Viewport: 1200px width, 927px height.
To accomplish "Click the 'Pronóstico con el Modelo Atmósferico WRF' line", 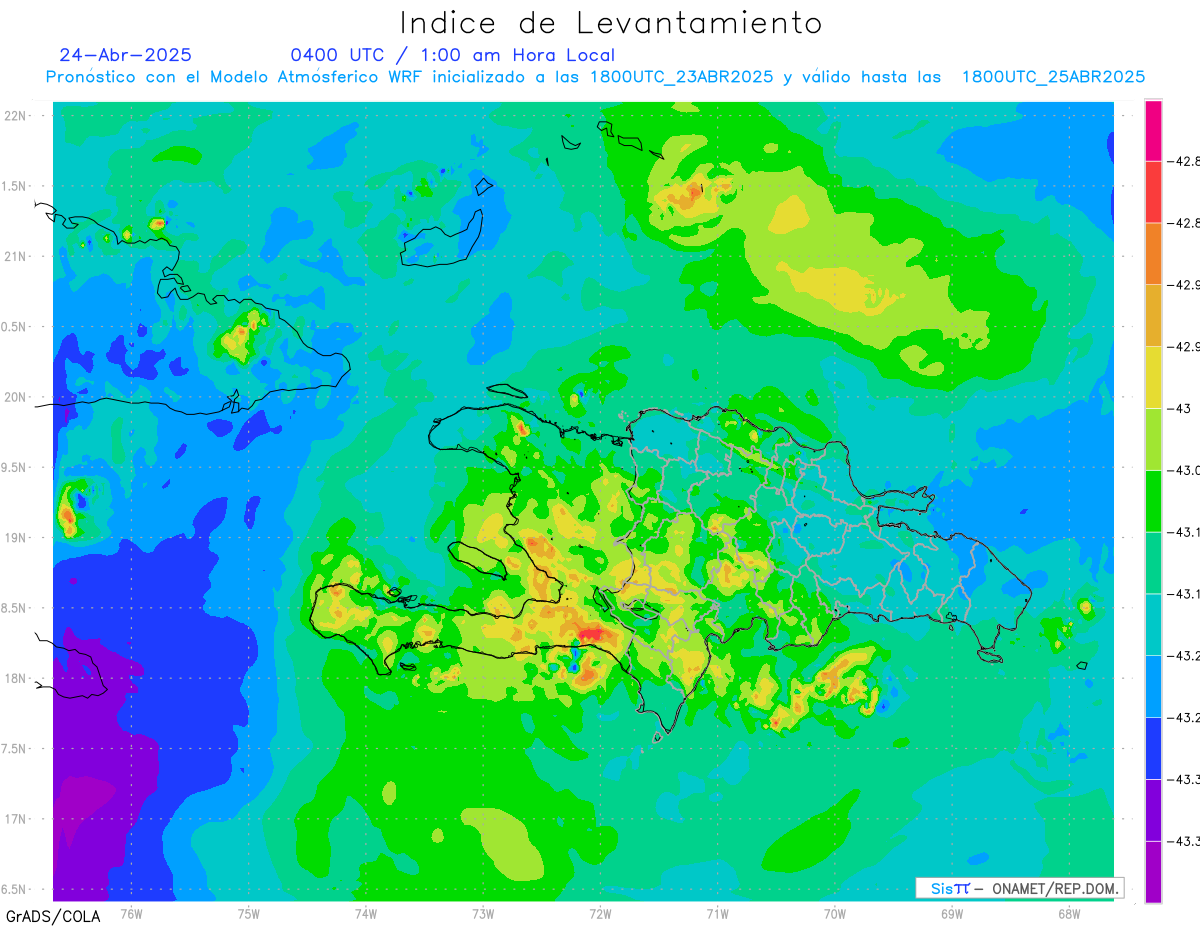I will [x=595, y=77].
